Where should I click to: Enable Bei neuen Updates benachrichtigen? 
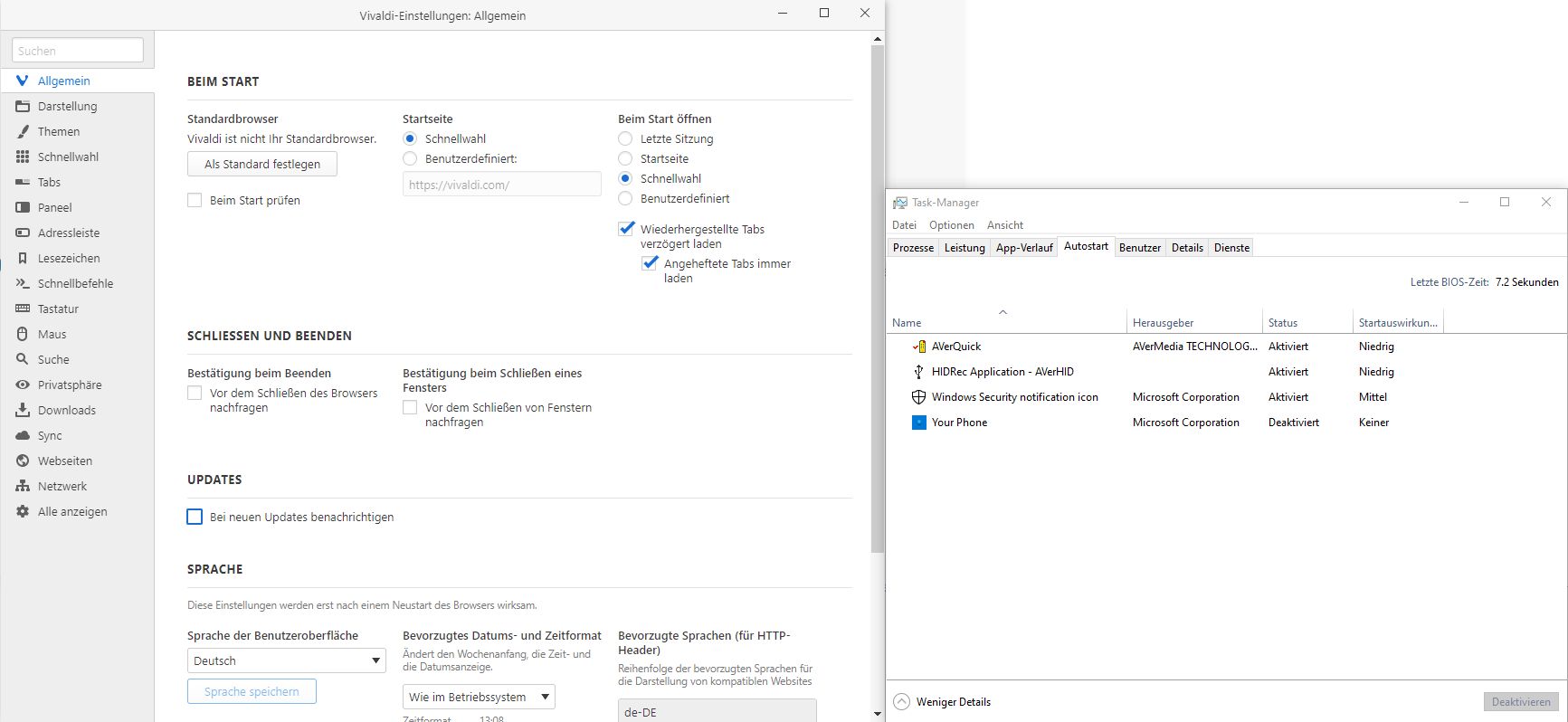click(x=195, y=517)
